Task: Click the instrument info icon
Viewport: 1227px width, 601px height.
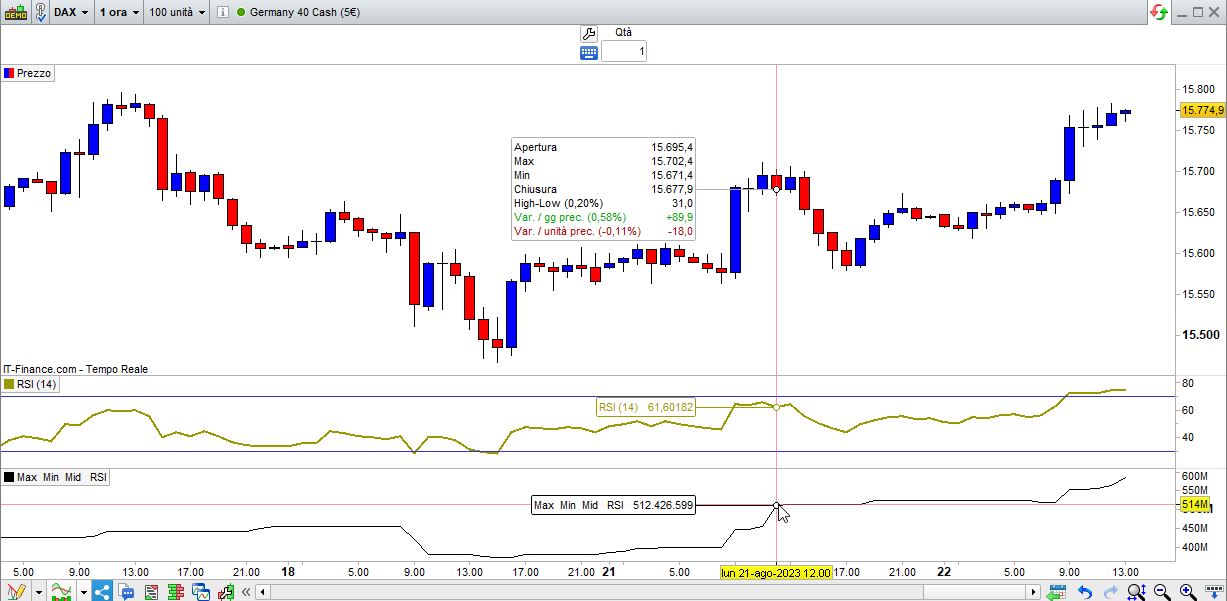Action: [222, 13]
